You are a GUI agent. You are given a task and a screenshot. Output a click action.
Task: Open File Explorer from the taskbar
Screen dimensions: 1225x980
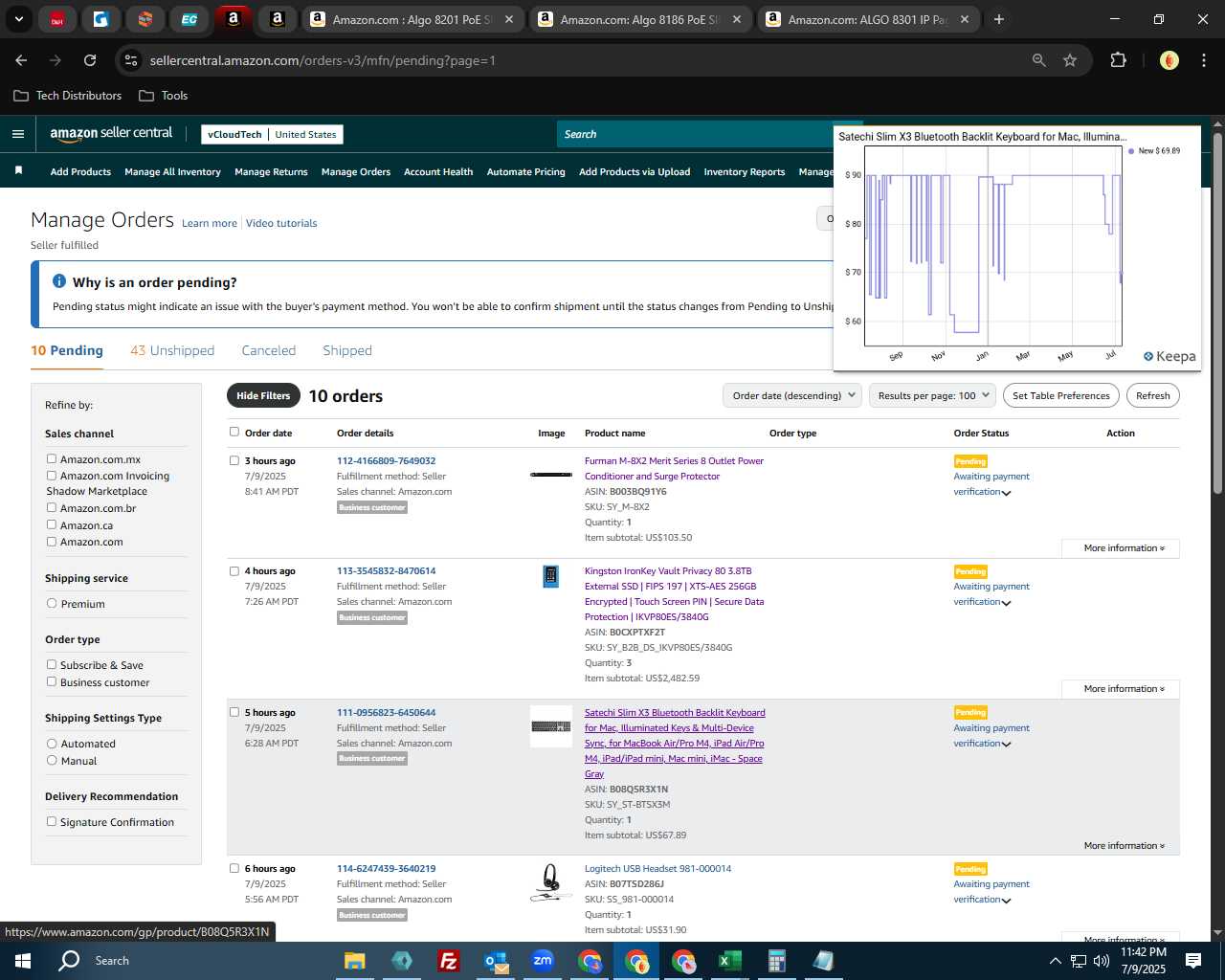(x=354, y=961)
